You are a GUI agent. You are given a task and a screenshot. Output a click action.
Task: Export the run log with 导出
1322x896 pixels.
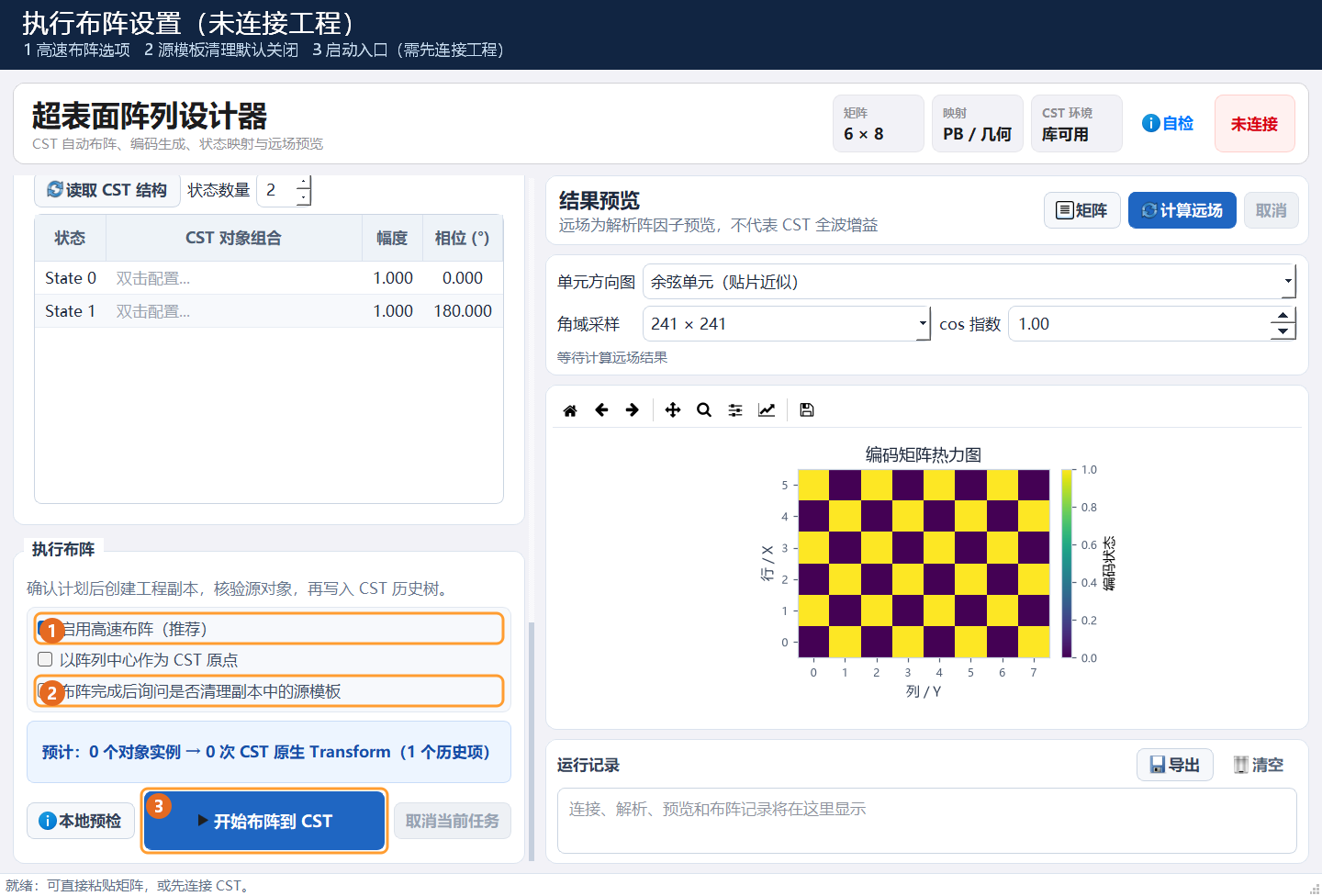tap(1175, 765)
